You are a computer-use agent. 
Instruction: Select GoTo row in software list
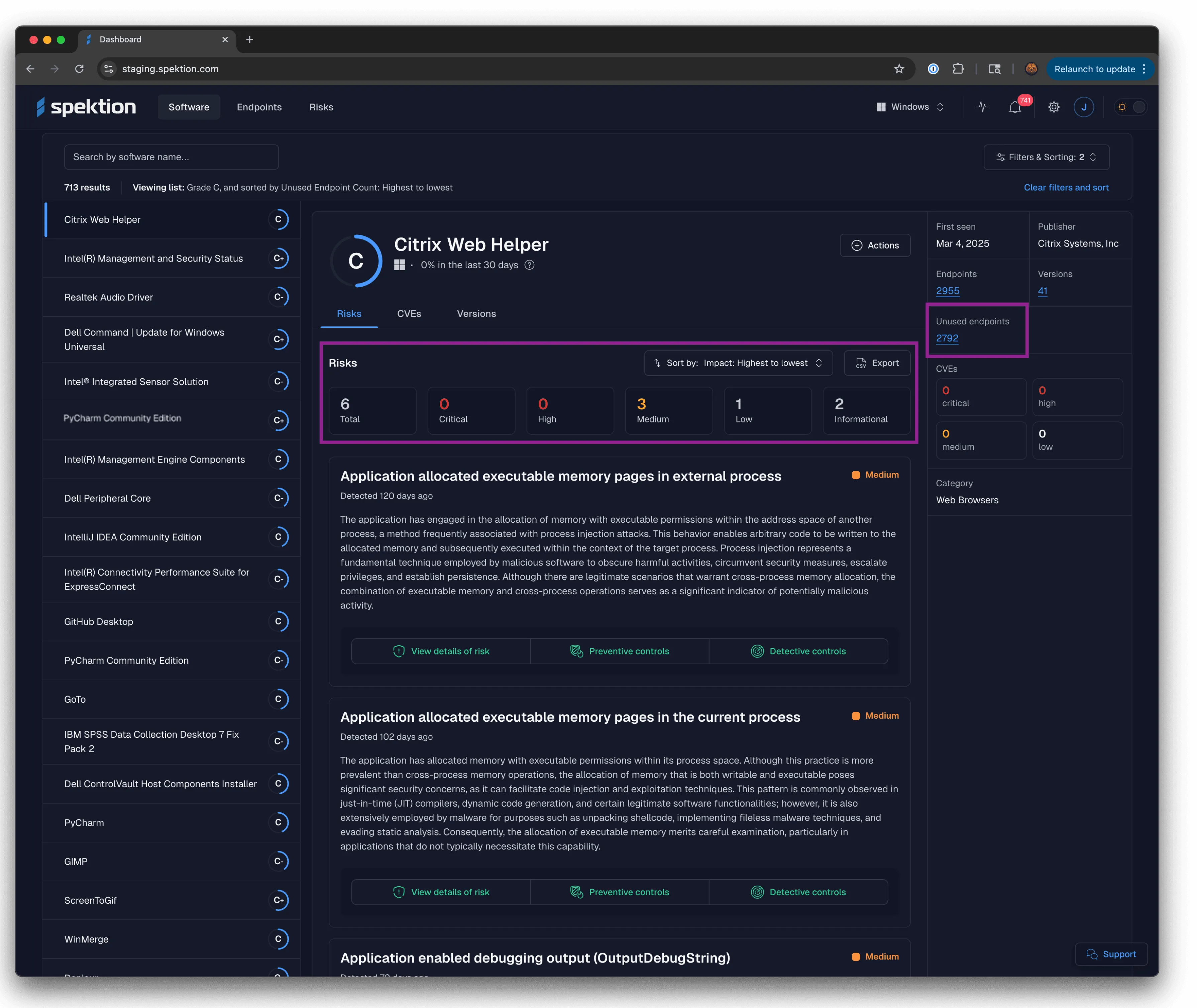pos(172,699)
